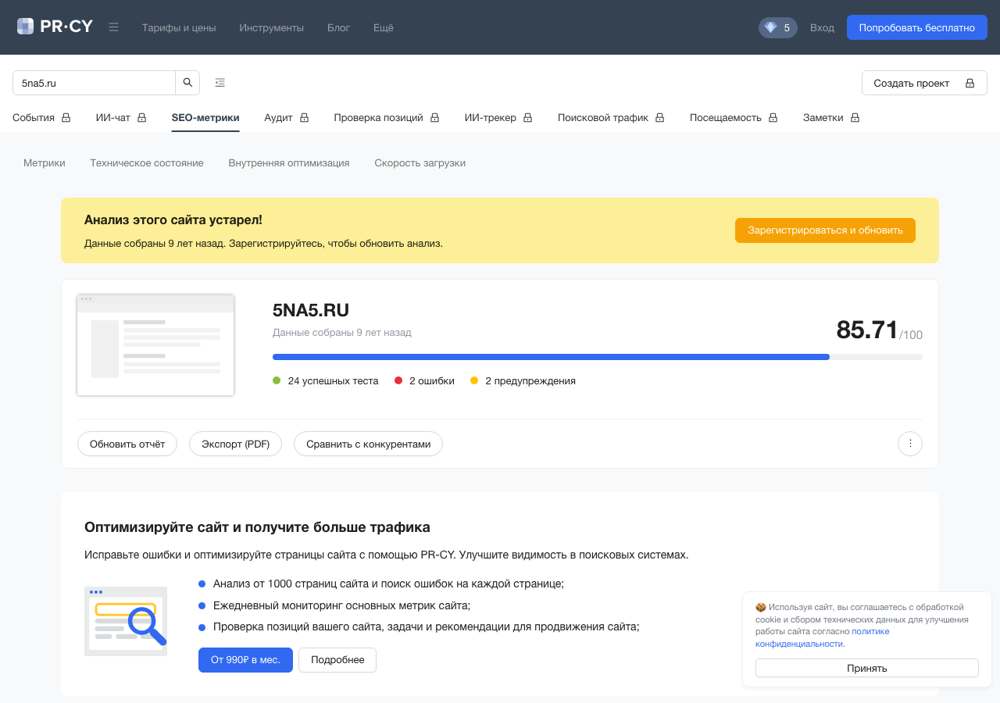Click Анализ этого сайта устарел heading
Viewport: 1000px width, 703px height.
pos(173,219)
